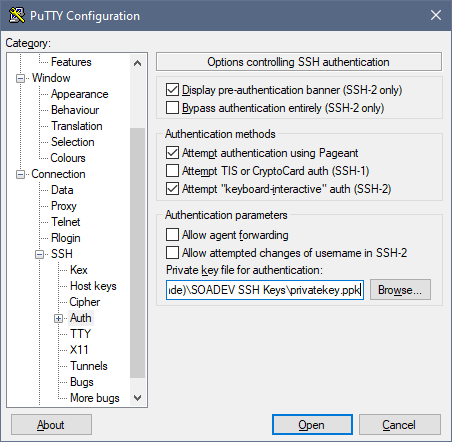Enable Bypass authentication entirely checkbox

pos(172,108)
